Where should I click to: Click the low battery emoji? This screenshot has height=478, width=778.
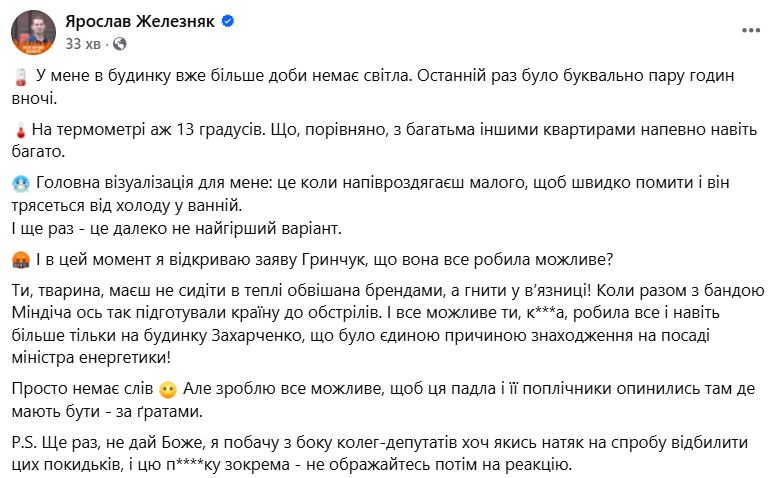[x=20, y=77]
